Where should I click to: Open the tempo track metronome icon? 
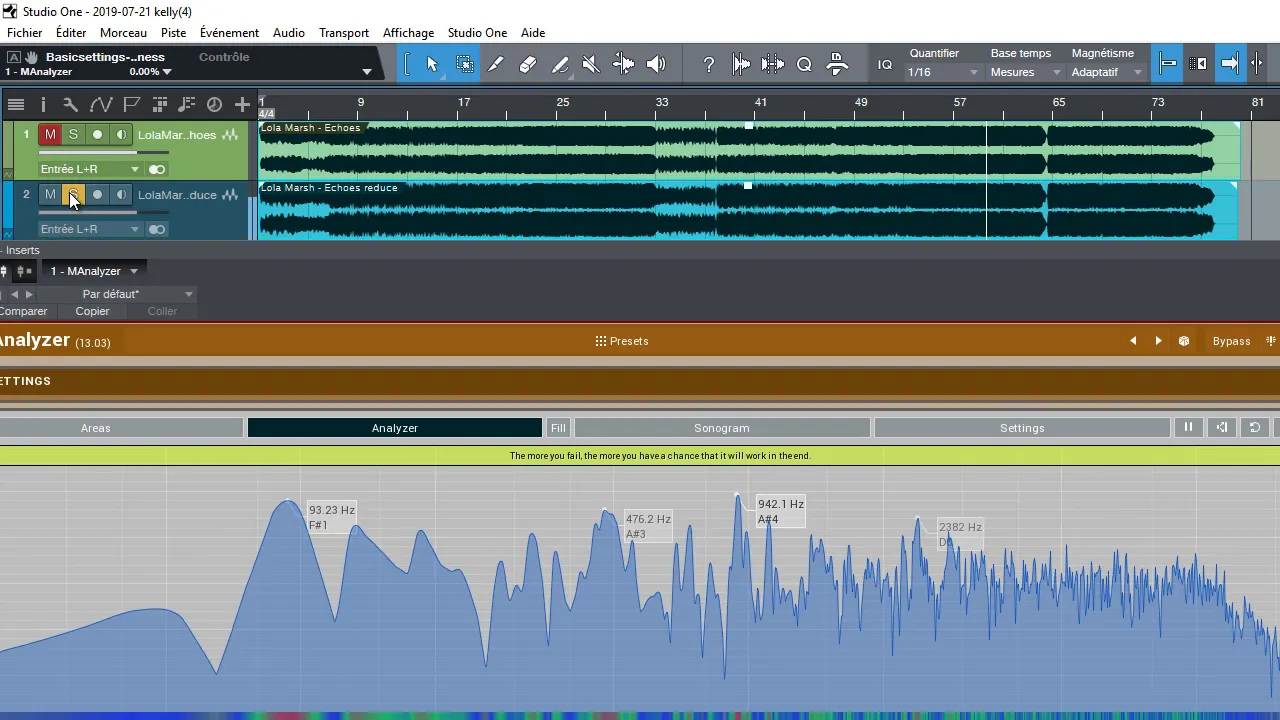point(214,104)
